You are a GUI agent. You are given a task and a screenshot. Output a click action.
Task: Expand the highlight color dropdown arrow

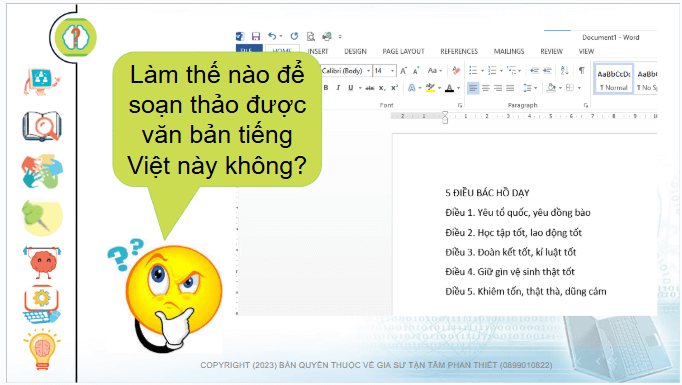click(439, 88)
